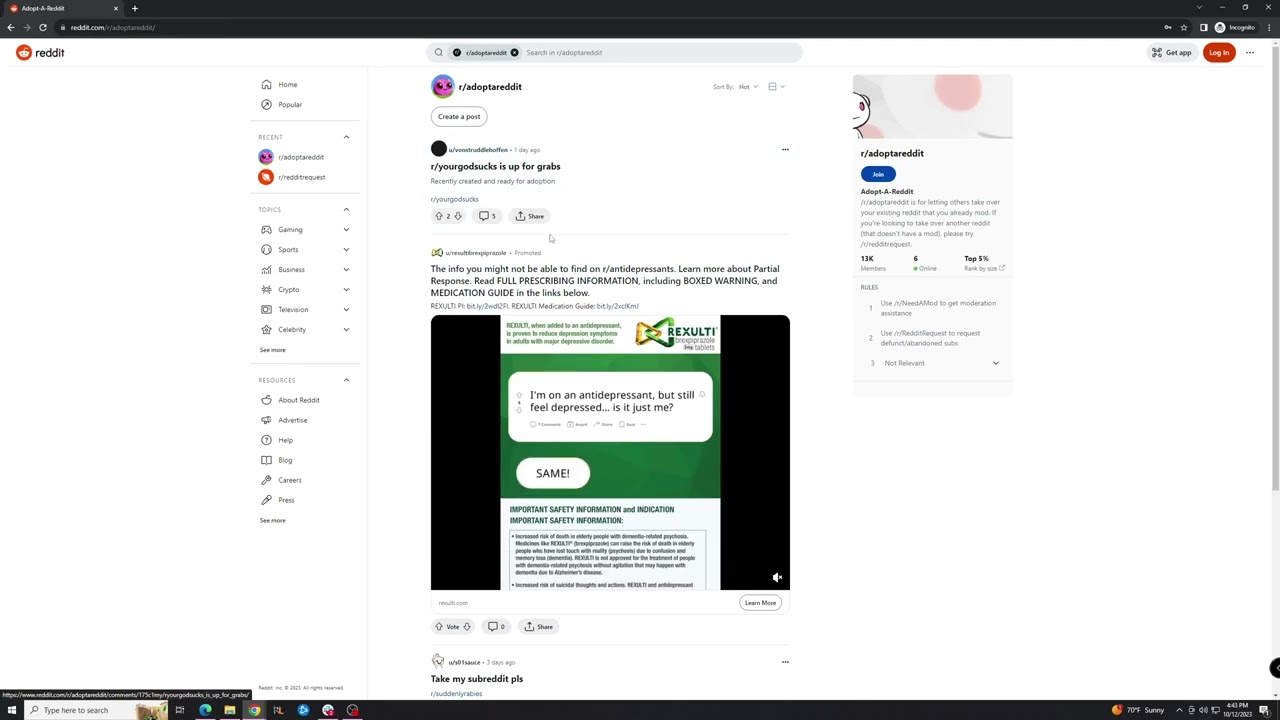
Task: Click See more under Topics
Action: (x=272, y=350)
